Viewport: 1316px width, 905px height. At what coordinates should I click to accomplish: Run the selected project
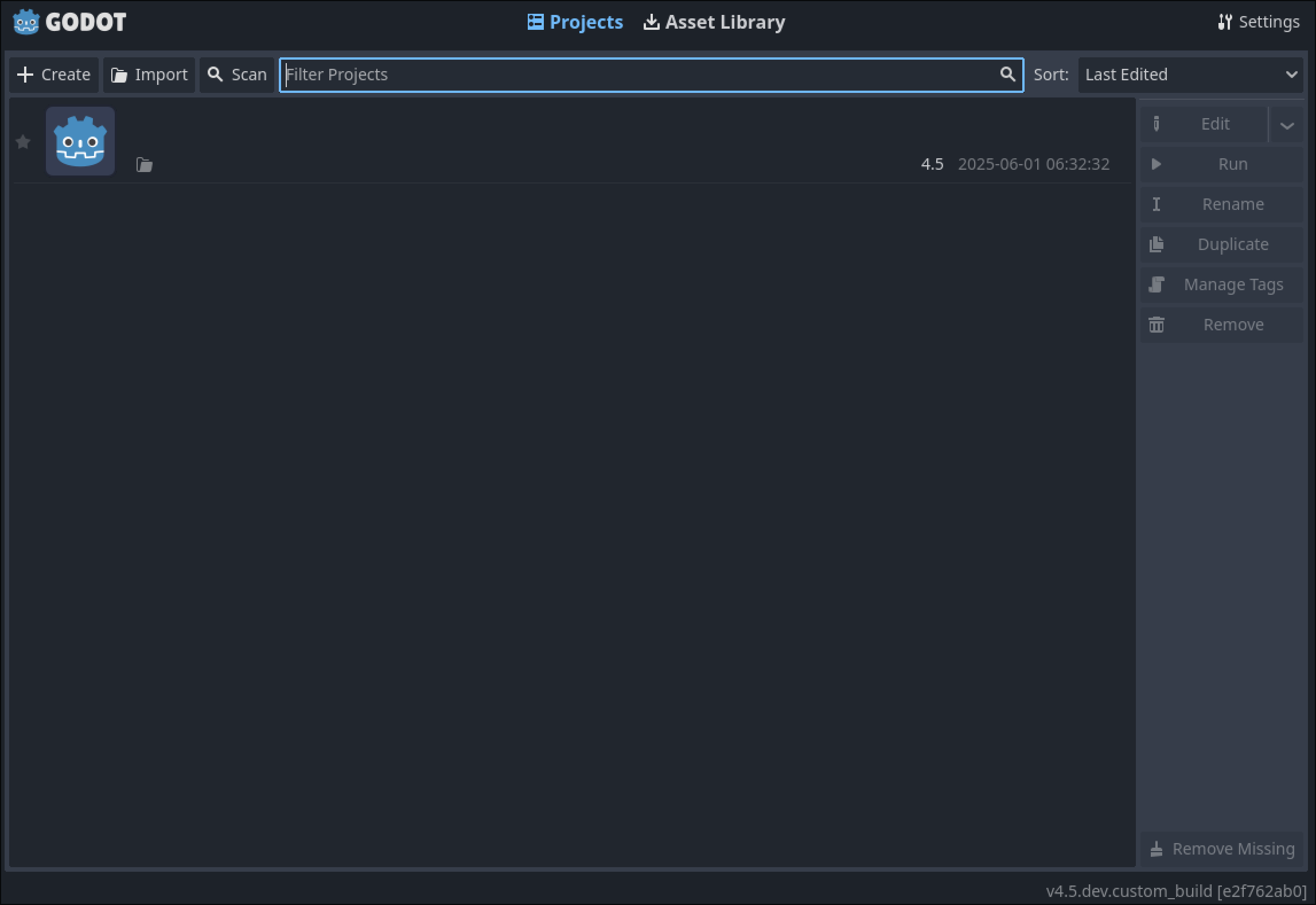1222,164
